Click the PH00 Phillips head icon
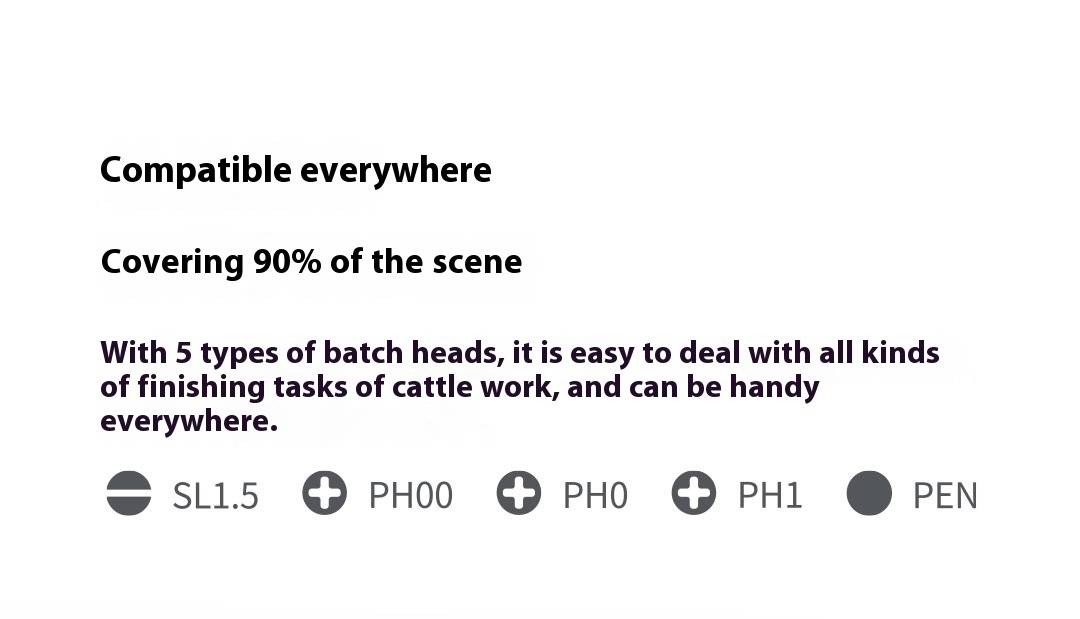This screenshot has height=619, width=1080. click(324, 493)
